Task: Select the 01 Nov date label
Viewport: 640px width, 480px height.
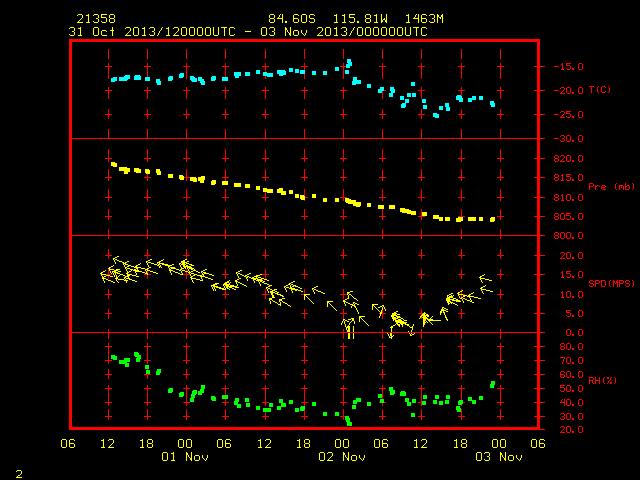Action: coord(185,457)
